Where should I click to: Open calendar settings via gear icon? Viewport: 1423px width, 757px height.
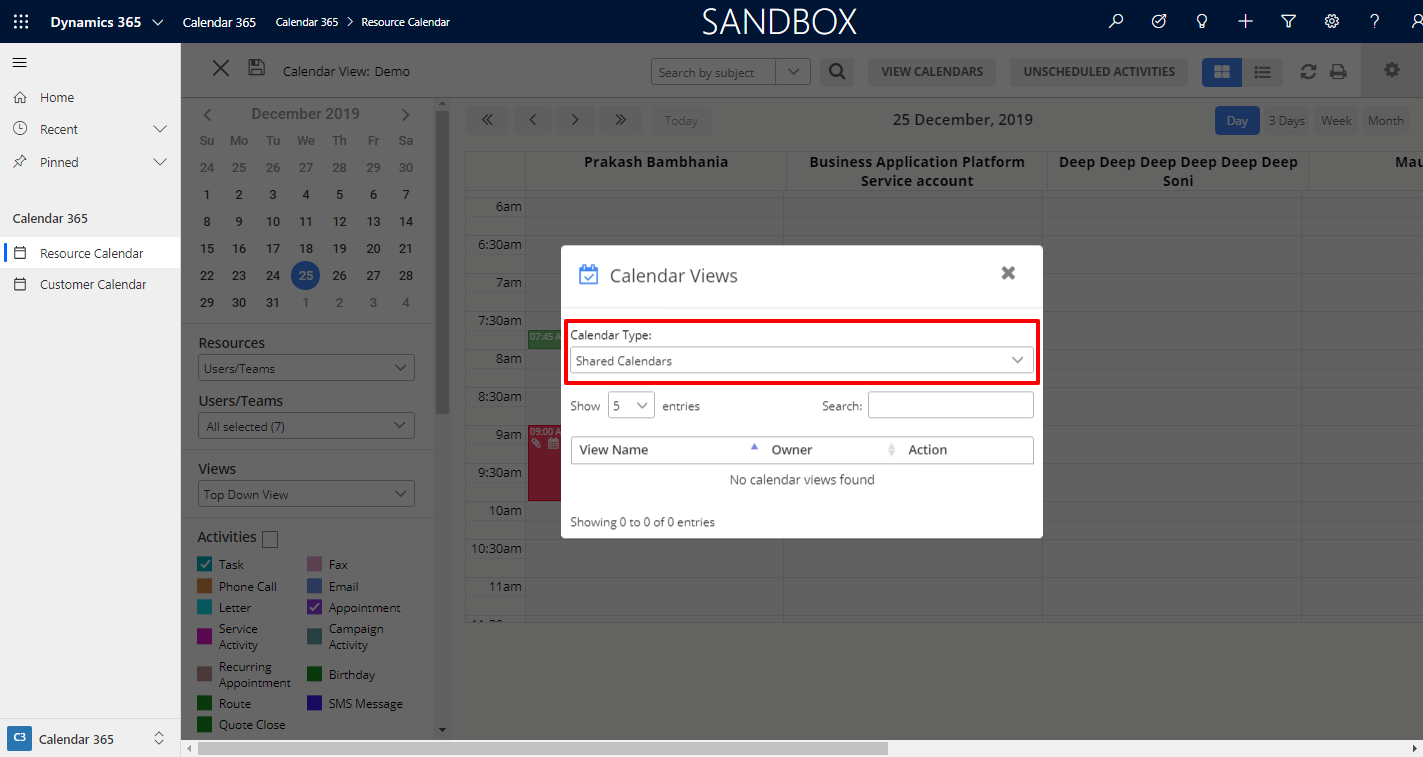tap(1393, 68)
